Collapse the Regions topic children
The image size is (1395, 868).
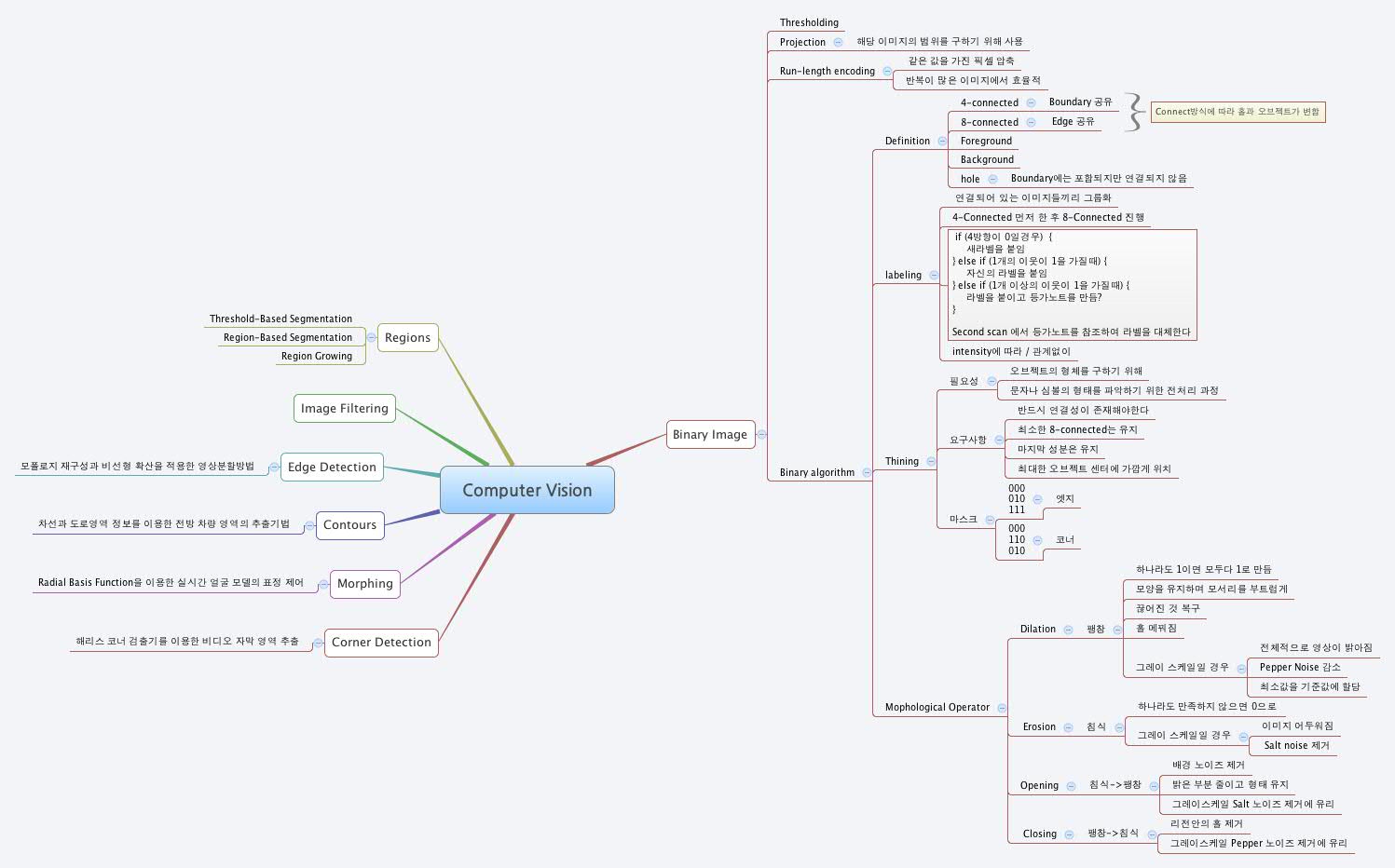(x=372, y=337)
